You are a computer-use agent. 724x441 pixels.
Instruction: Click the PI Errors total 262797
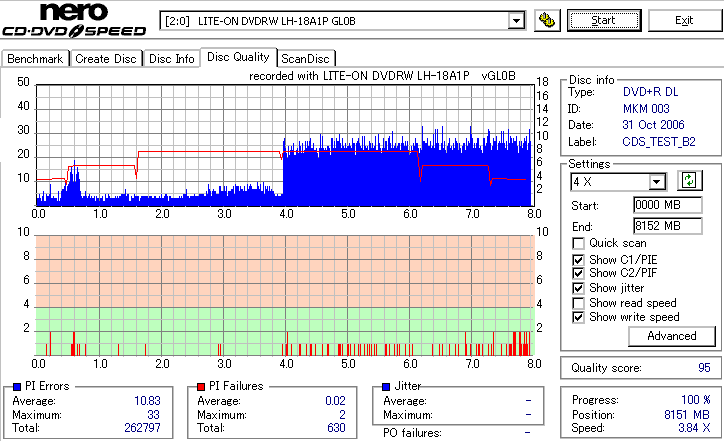click(x=142, y=428)
